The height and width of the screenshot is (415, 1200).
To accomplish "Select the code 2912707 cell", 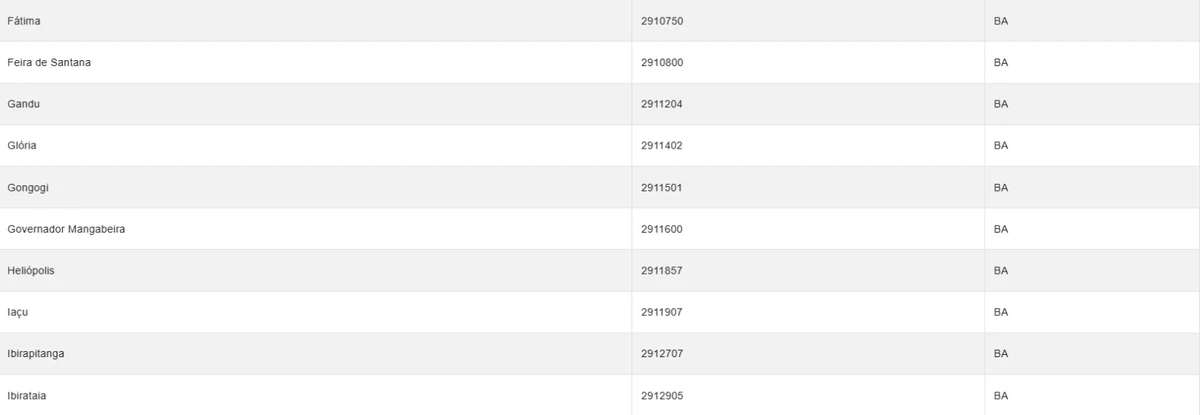I will [662, 354].
